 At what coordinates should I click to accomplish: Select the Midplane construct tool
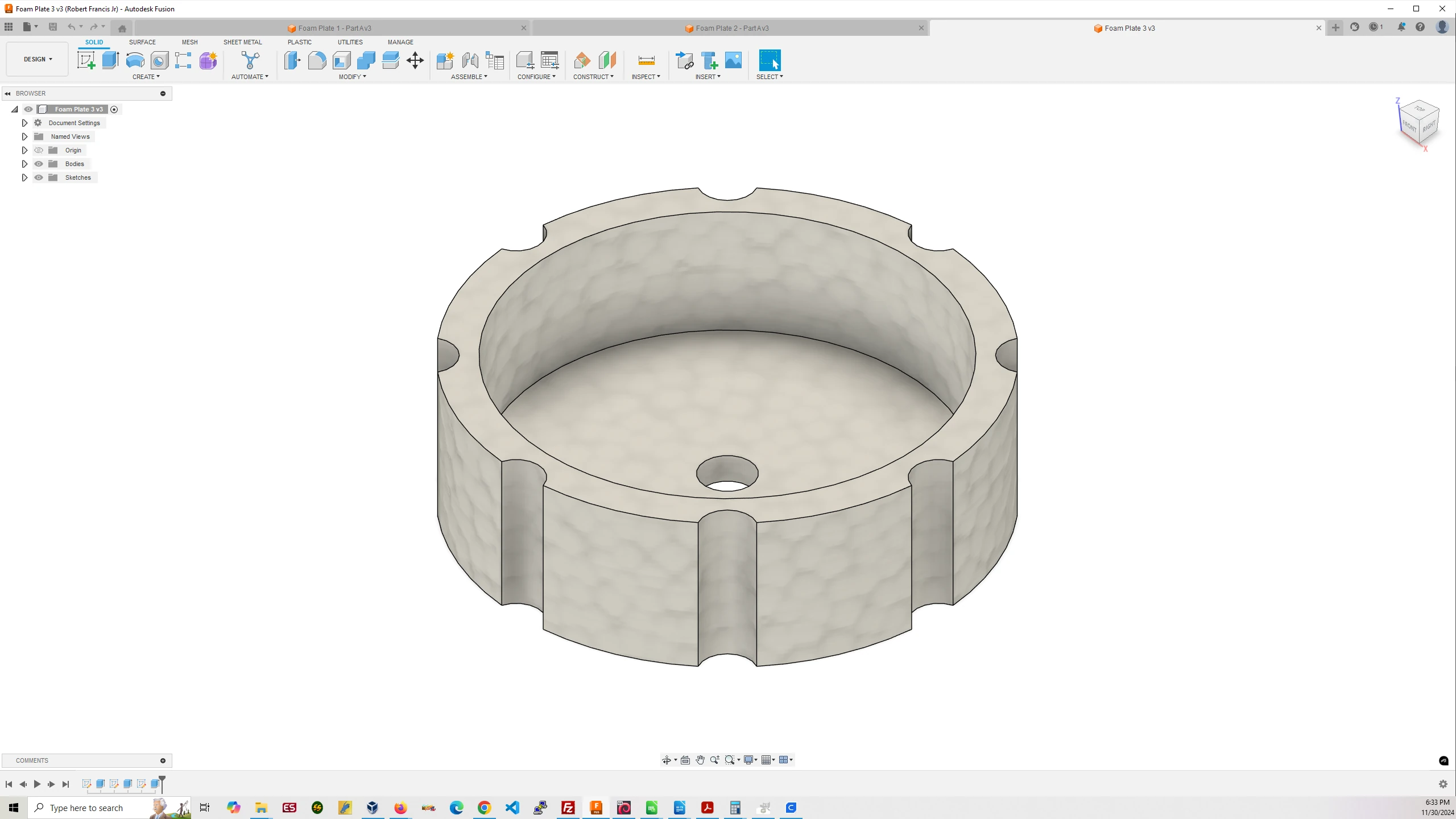(607, 60)
